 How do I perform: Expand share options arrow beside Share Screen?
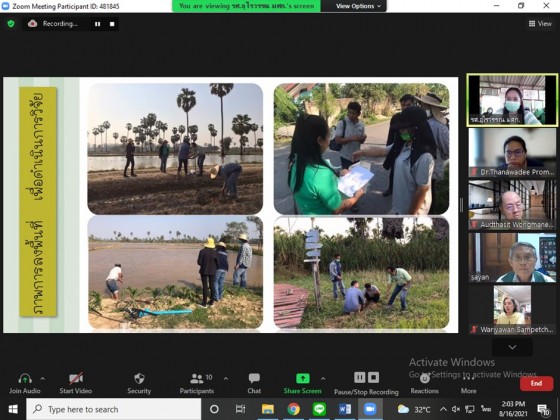[x=323, y=378]
